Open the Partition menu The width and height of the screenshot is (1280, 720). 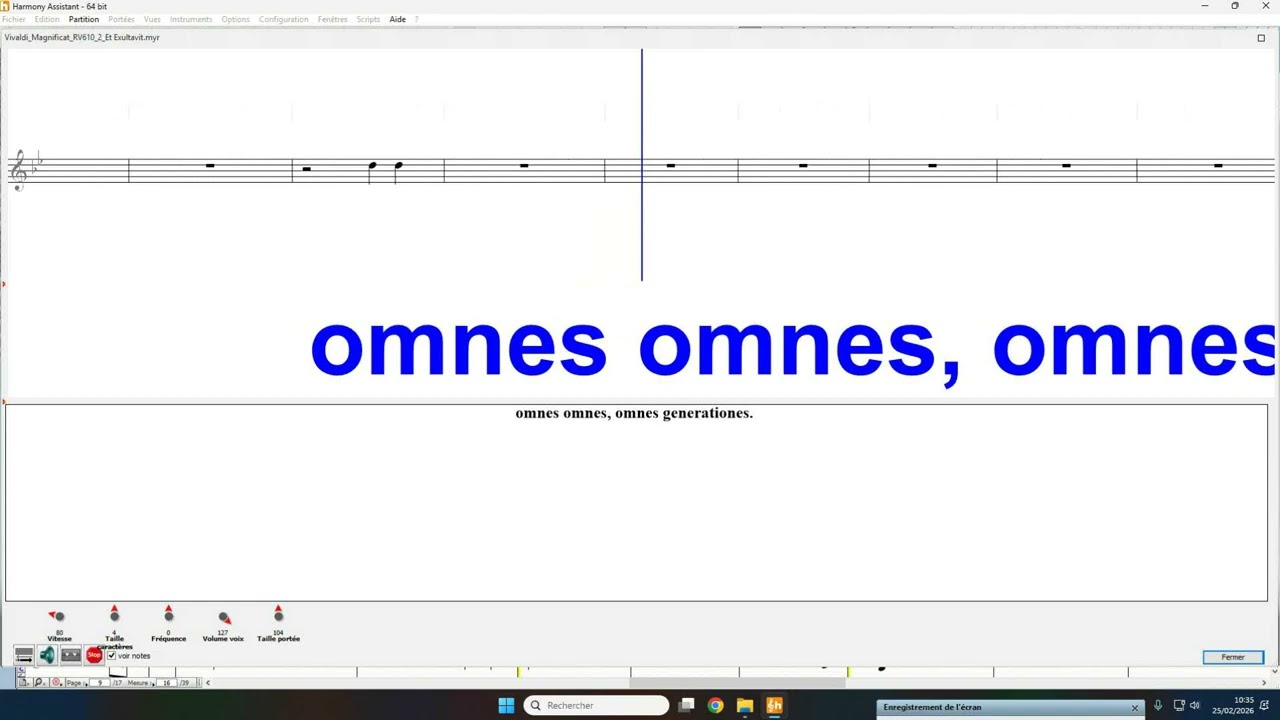[x=84, y=19]
